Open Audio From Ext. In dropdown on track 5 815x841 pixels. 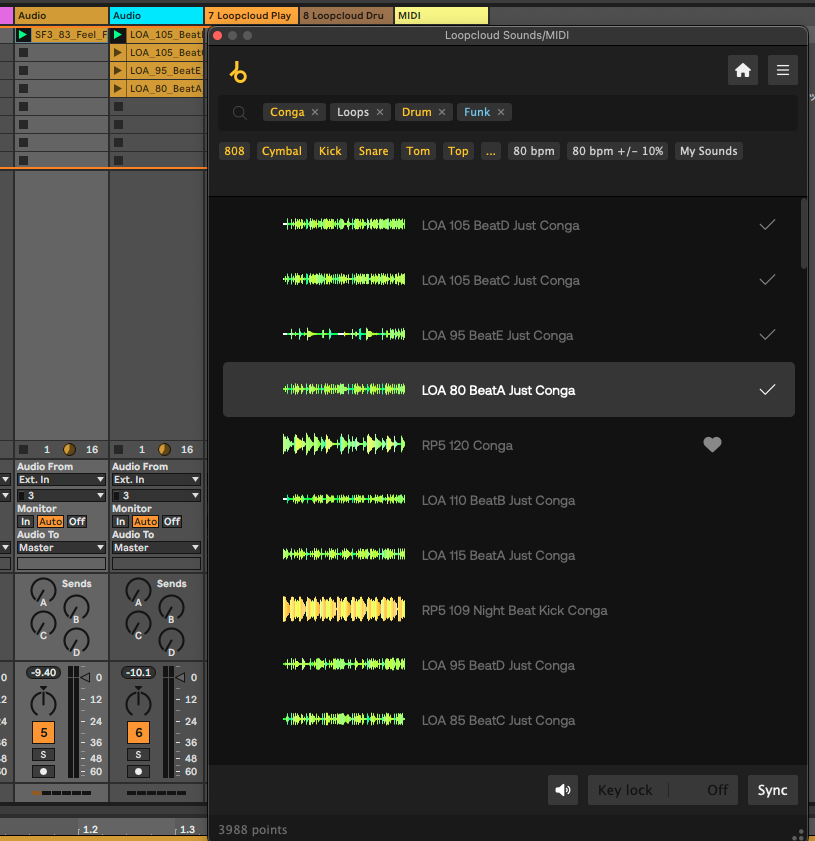tap(61, 480)
